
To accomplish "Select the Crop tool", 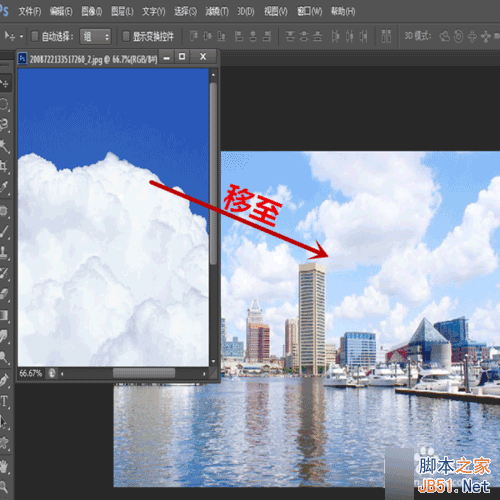I will (4, 166).
